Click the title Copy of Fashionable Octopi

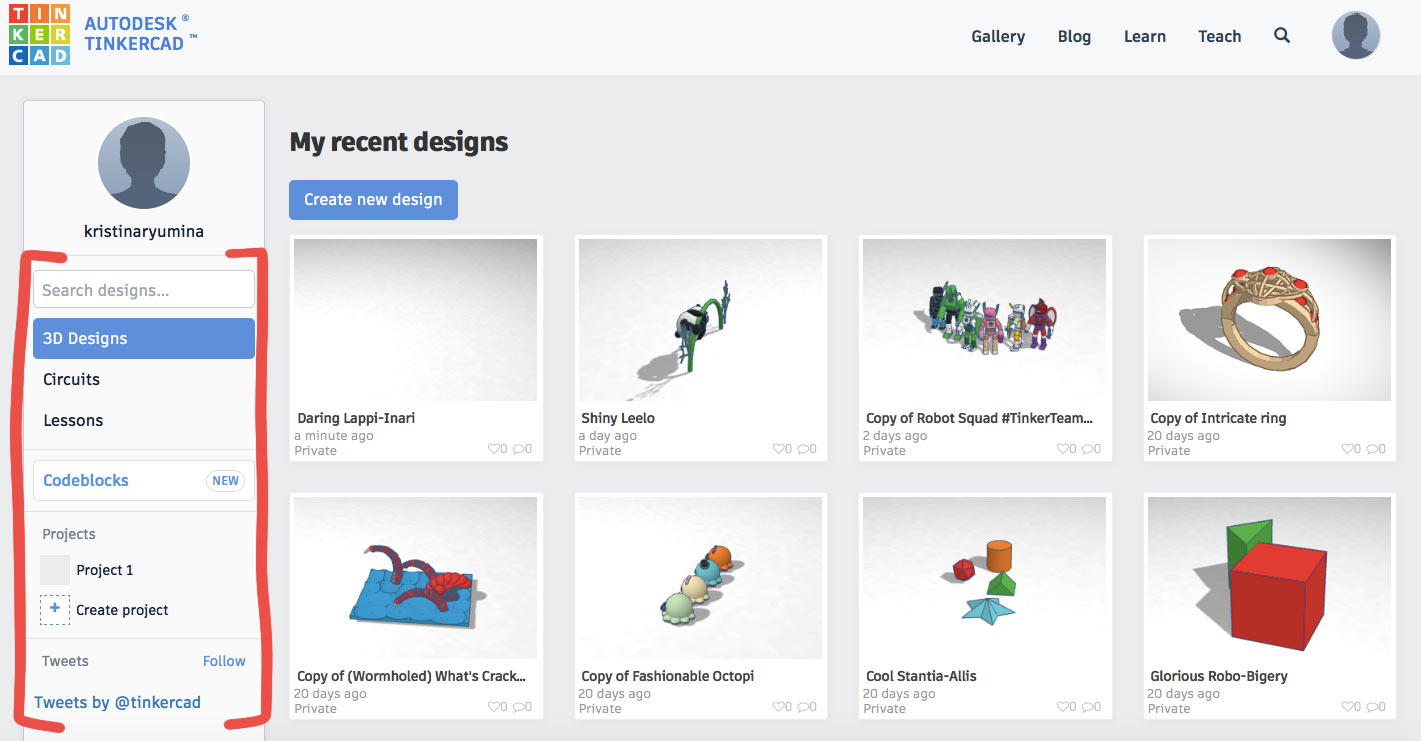[x=668, y=676]
